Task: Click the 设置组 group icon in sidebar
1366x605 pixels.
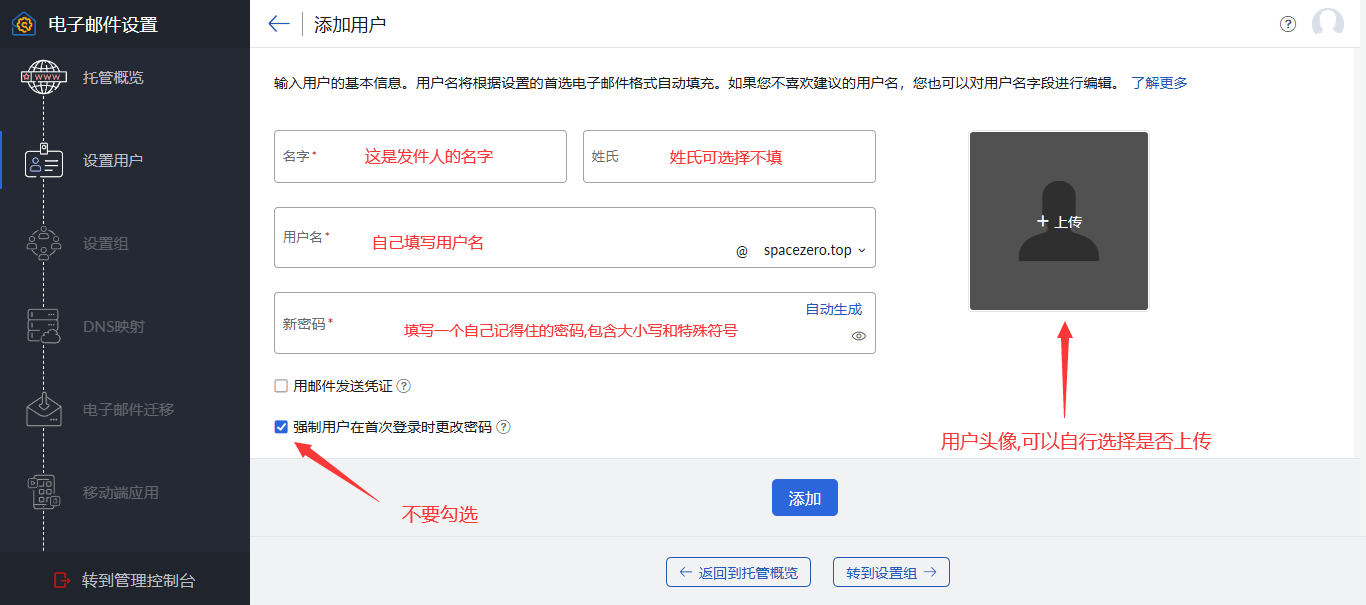Action: point(43,244)
